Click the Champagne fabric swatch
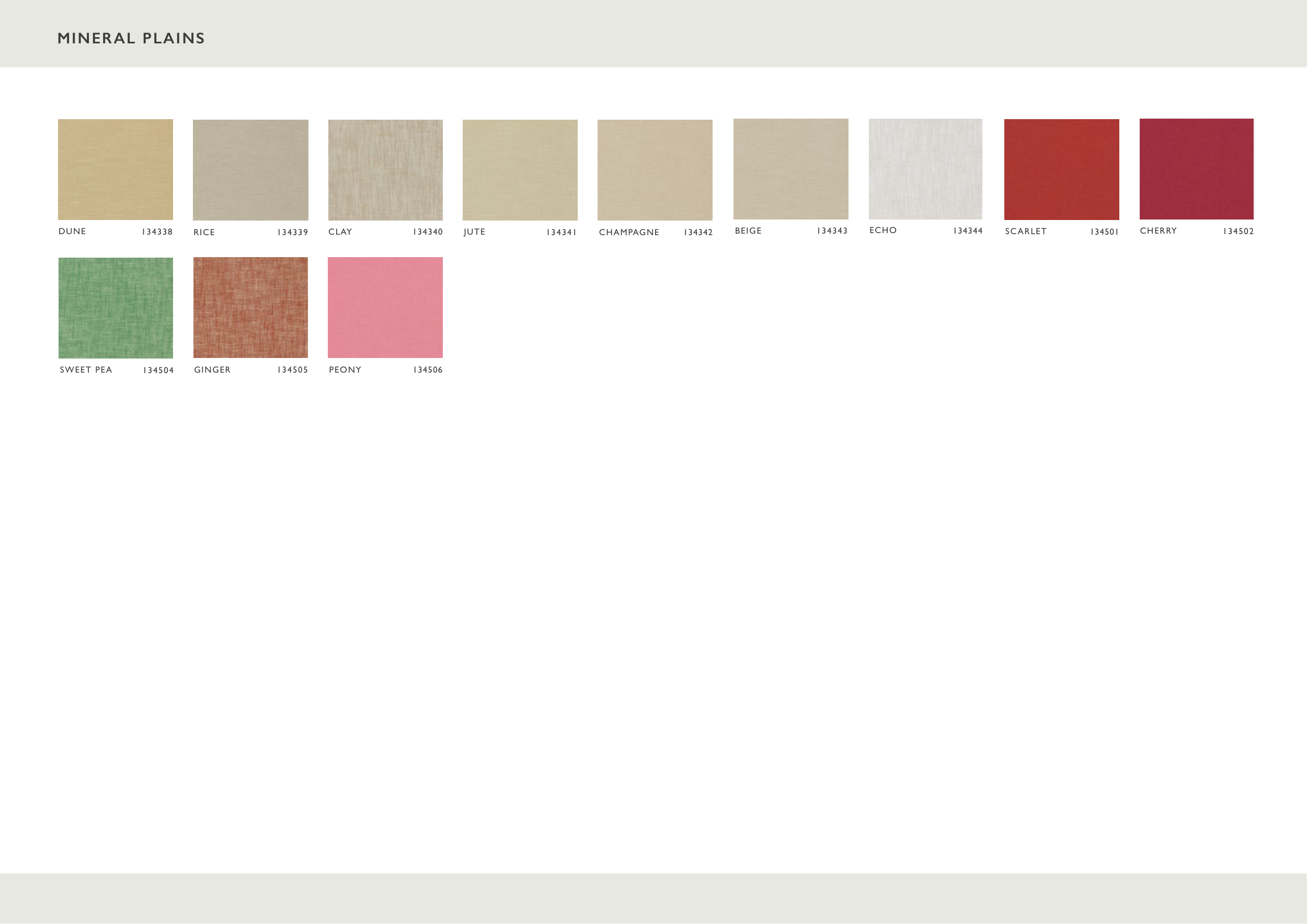The height and width of the screenshot is (924, 1307). pyautogui.click(x=655, y=169)
